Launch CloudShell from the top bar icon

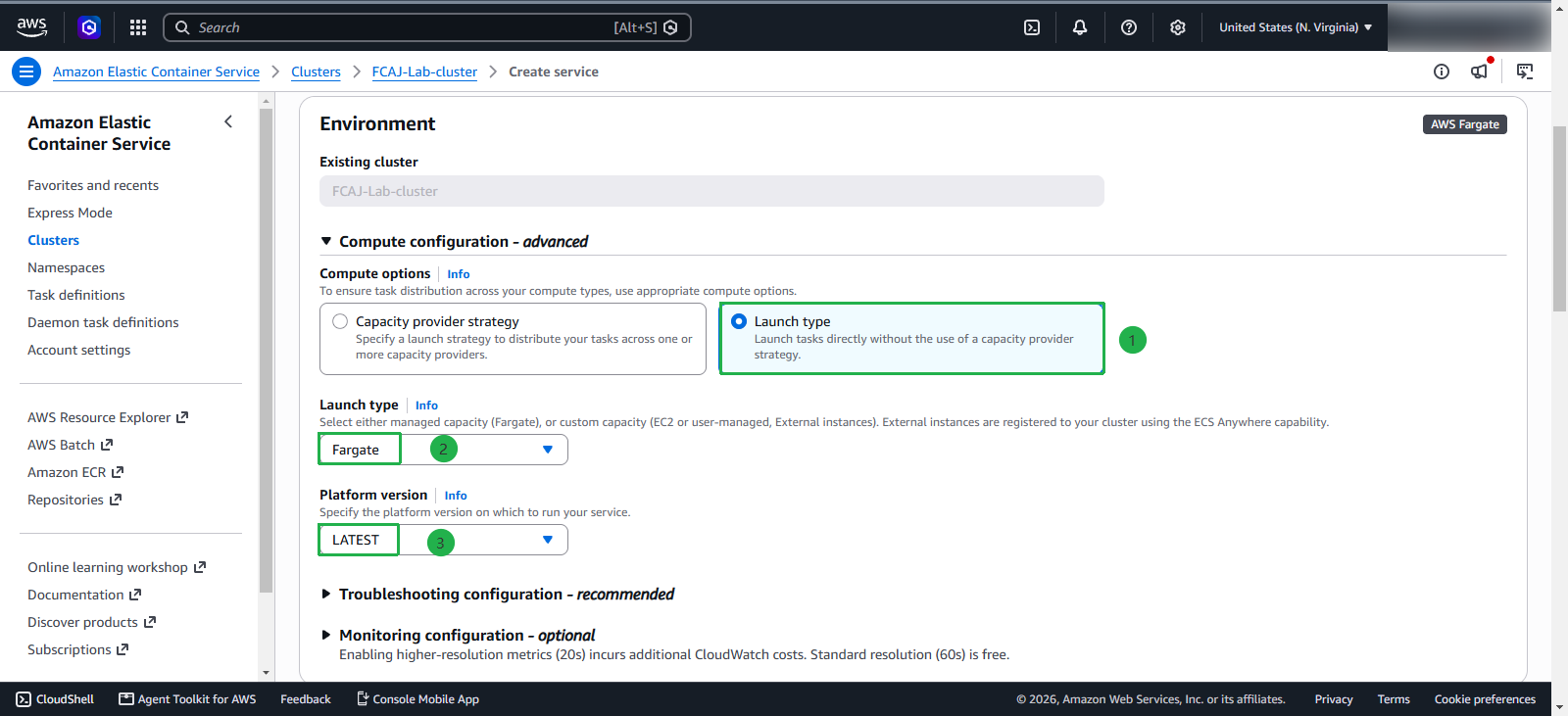pos(1032,27)
